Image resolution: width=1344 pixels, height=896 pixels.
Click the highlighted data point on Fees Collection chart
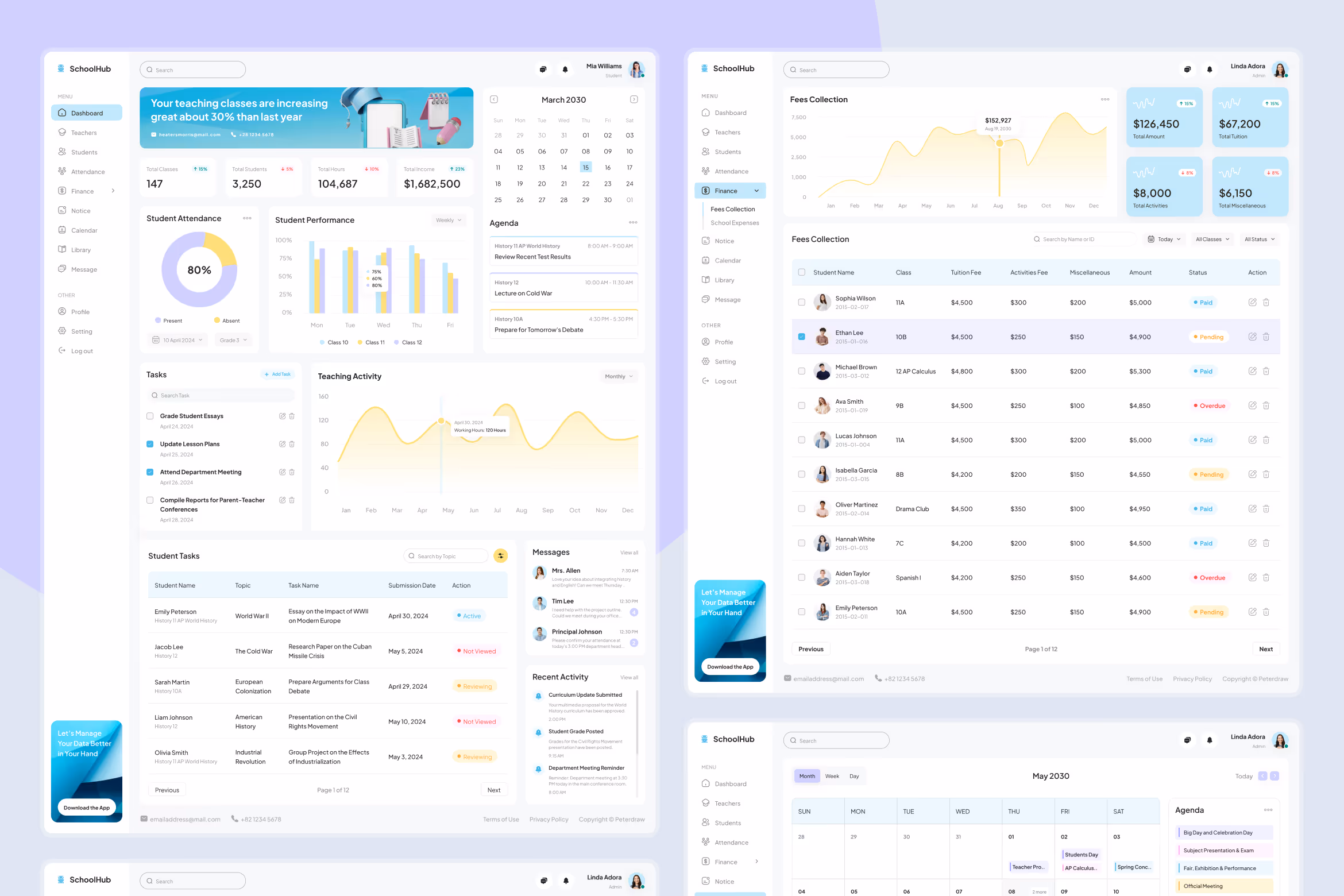[x=999, y=143]
